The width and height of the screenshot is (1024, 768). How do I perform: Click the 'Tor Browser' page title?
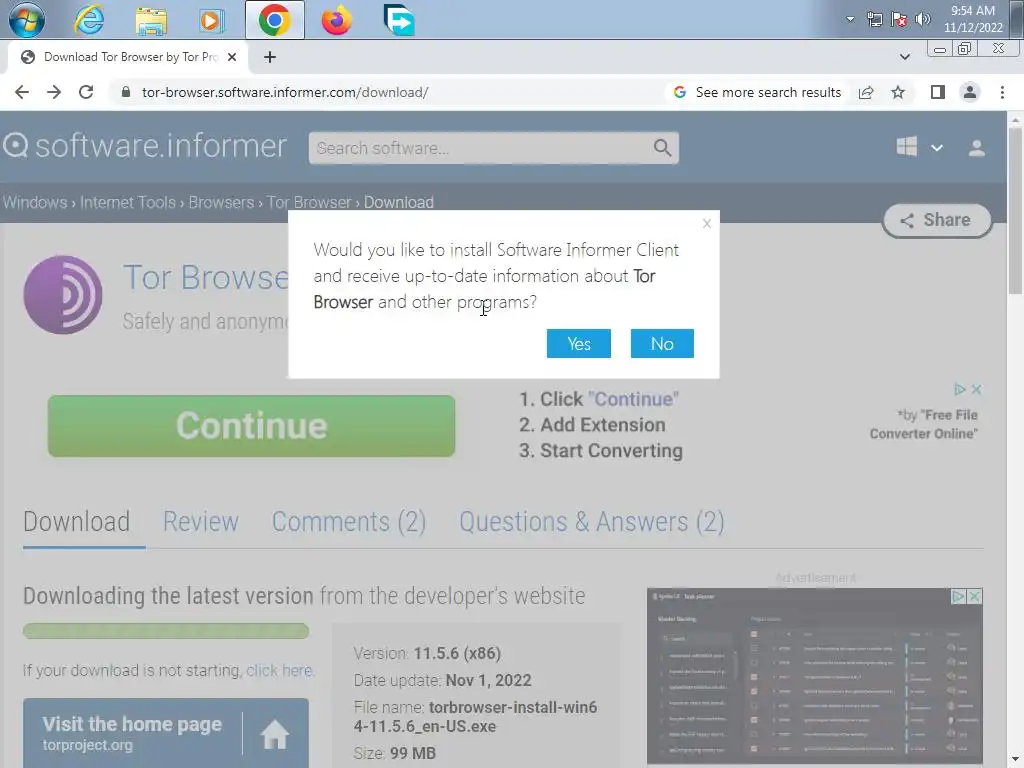pyautogui.click(x=206, y=277)
